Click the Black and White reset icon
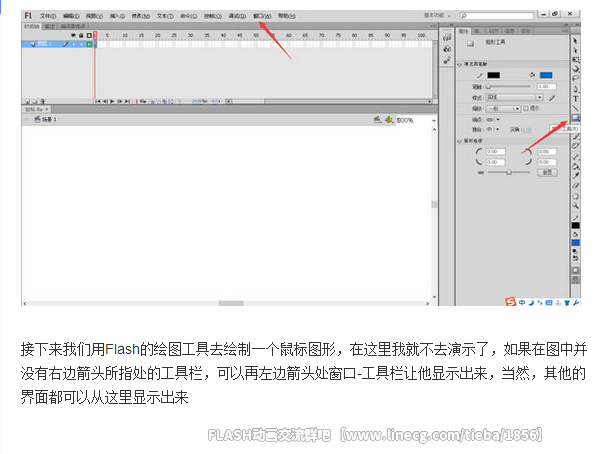 575,251
